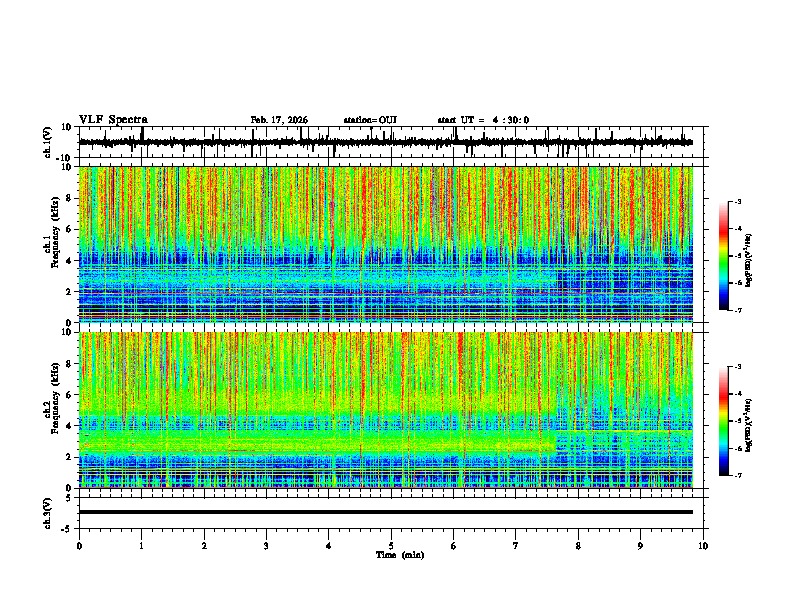Click the ch.1 voltage waveform trace panel
Image resolution: width=792 pixels, height=612 pixels.
click(393, 142)
